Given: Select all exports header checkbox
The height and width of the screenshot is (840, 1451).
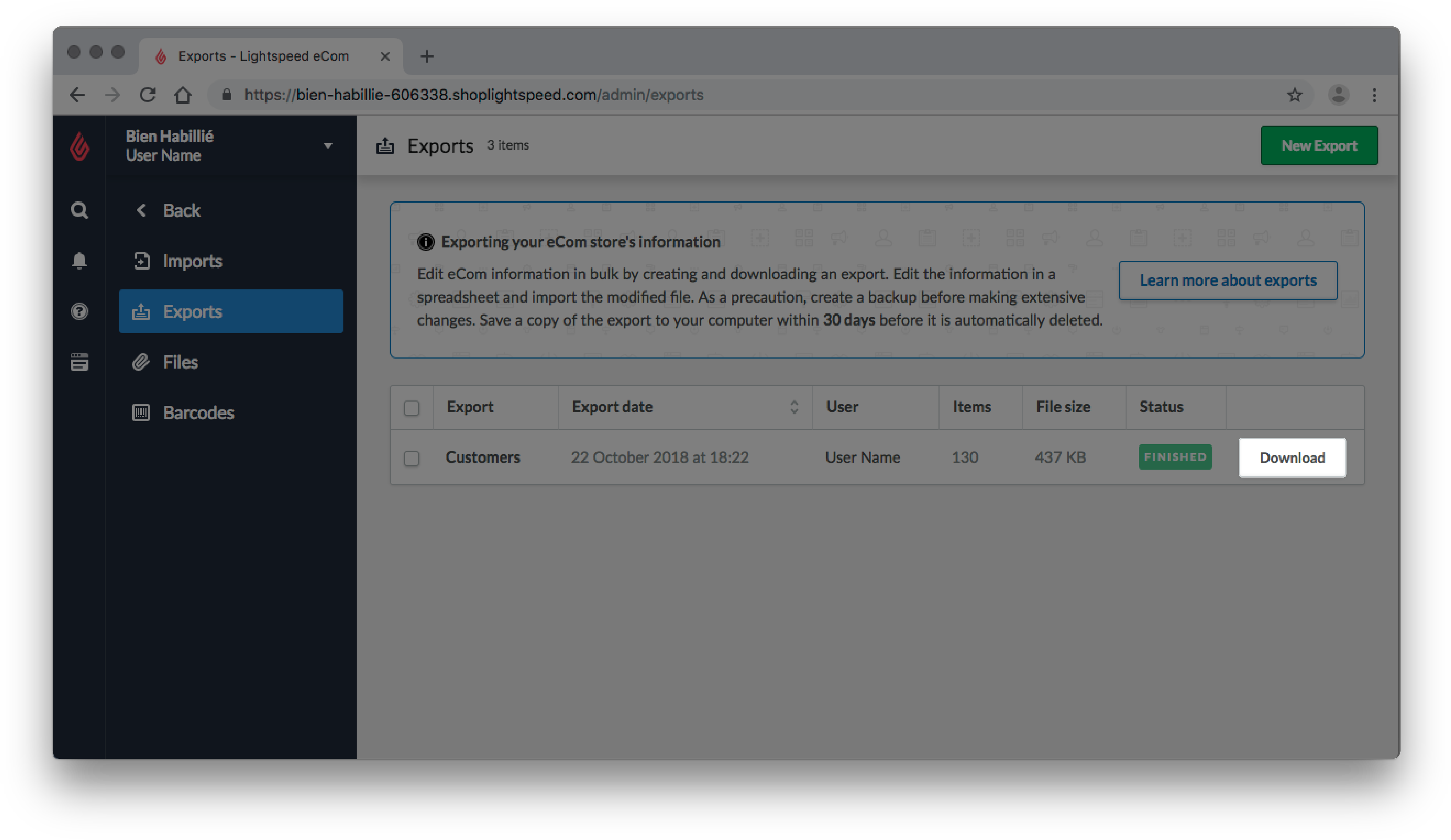Looking at the screenshot, I should (x=412, y=408).
